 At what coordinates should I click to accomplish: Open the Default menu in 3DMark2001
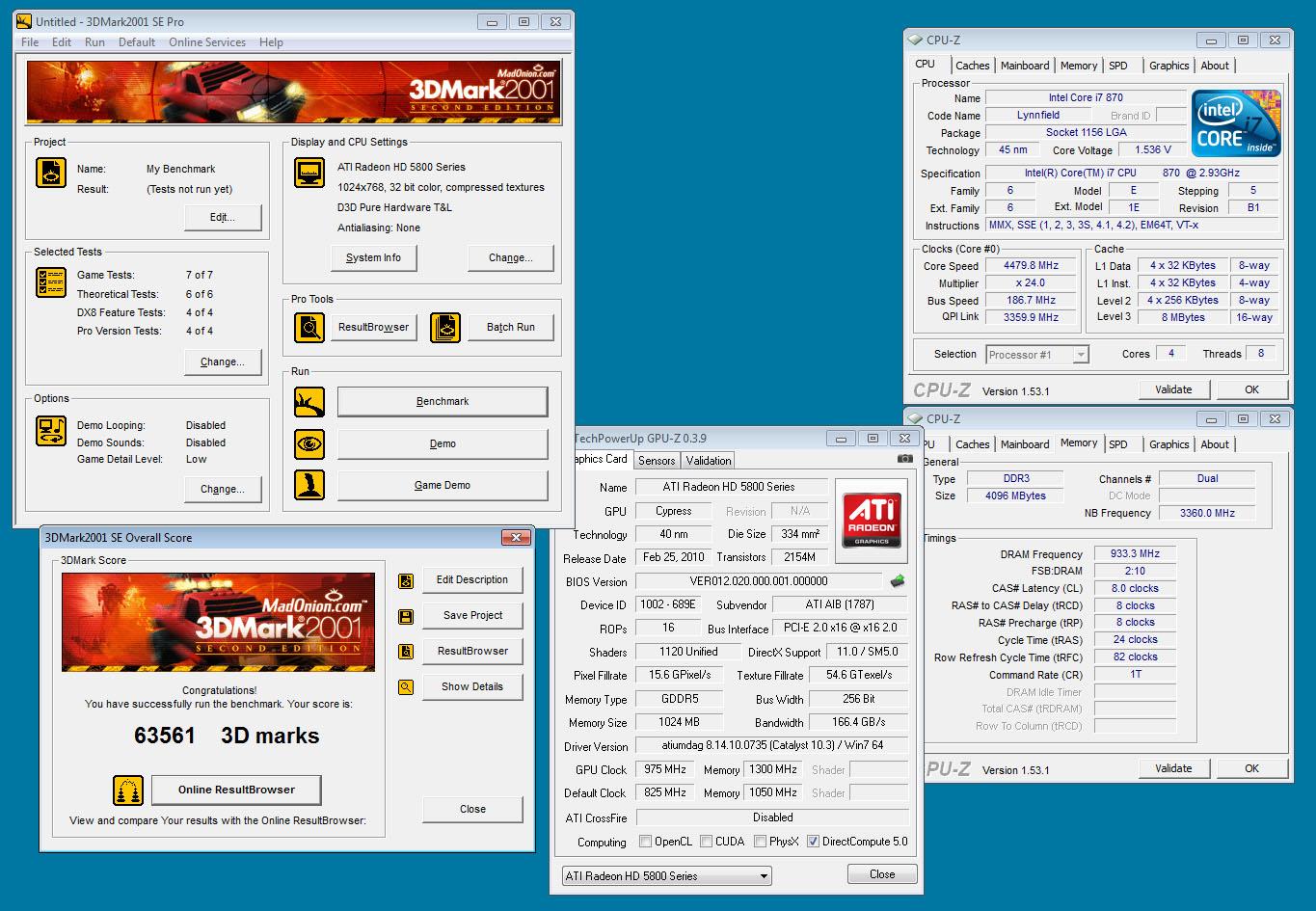137,42
